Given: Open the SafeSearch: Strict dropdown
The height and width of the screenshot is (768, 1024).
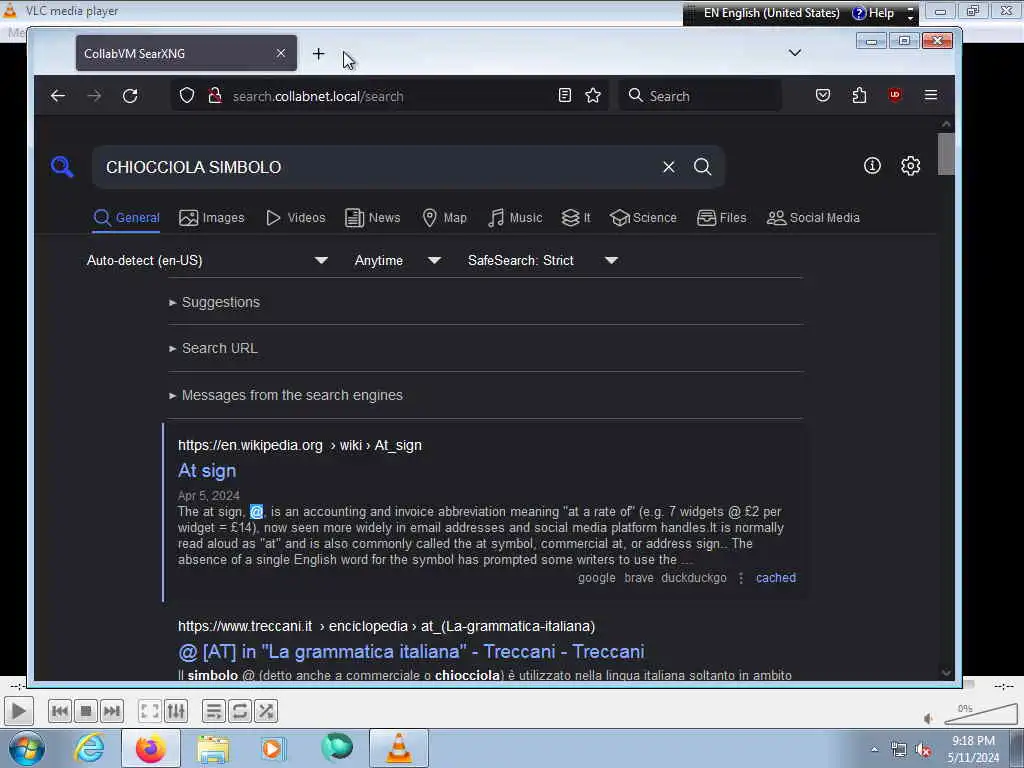Looking at the screenshot, I should [x=542, y=261].
